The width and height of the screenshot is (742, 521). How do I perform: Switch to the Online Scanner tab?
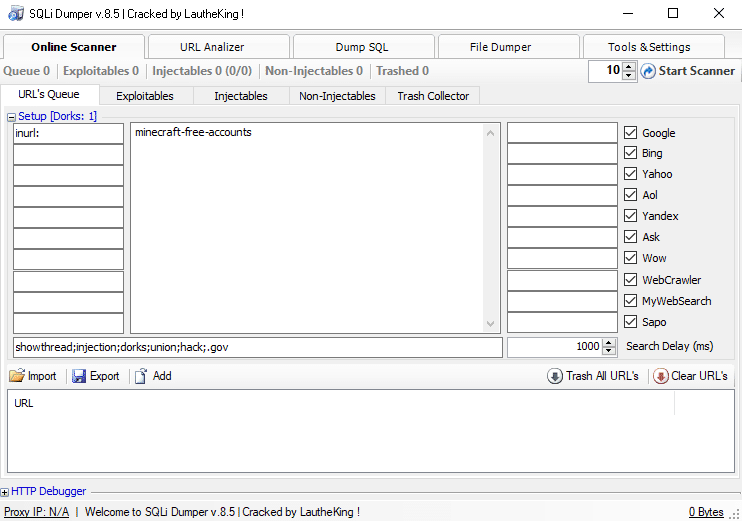coord(74,47)
